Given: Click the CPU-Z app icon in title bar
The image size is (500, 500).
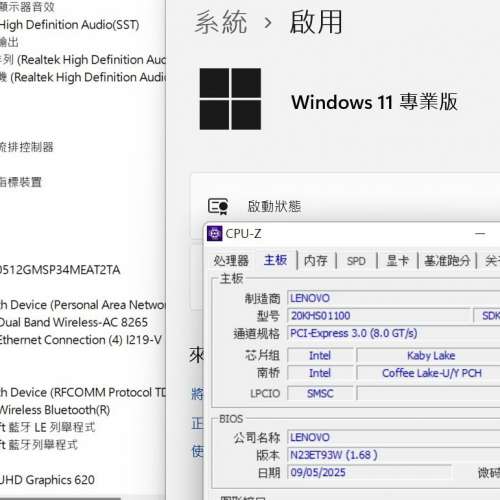Looking at the screenshot, I should [x=214, y=233].
